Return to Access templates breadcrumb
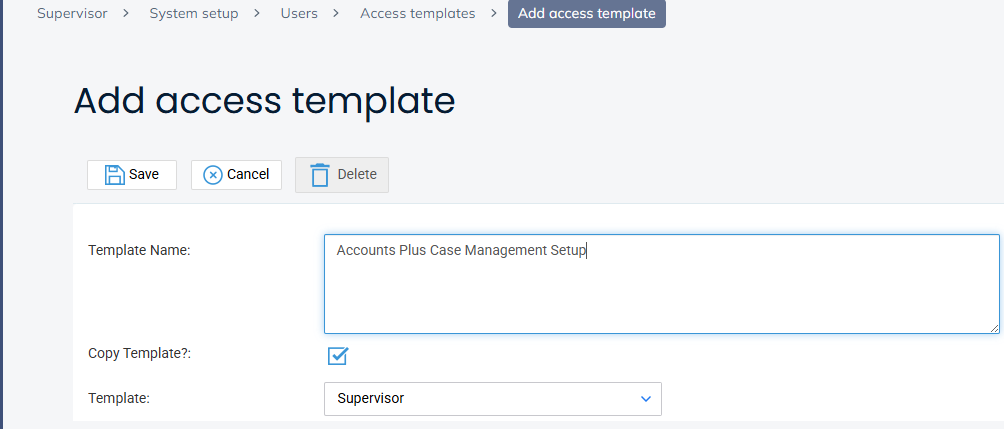 [417, 14]
